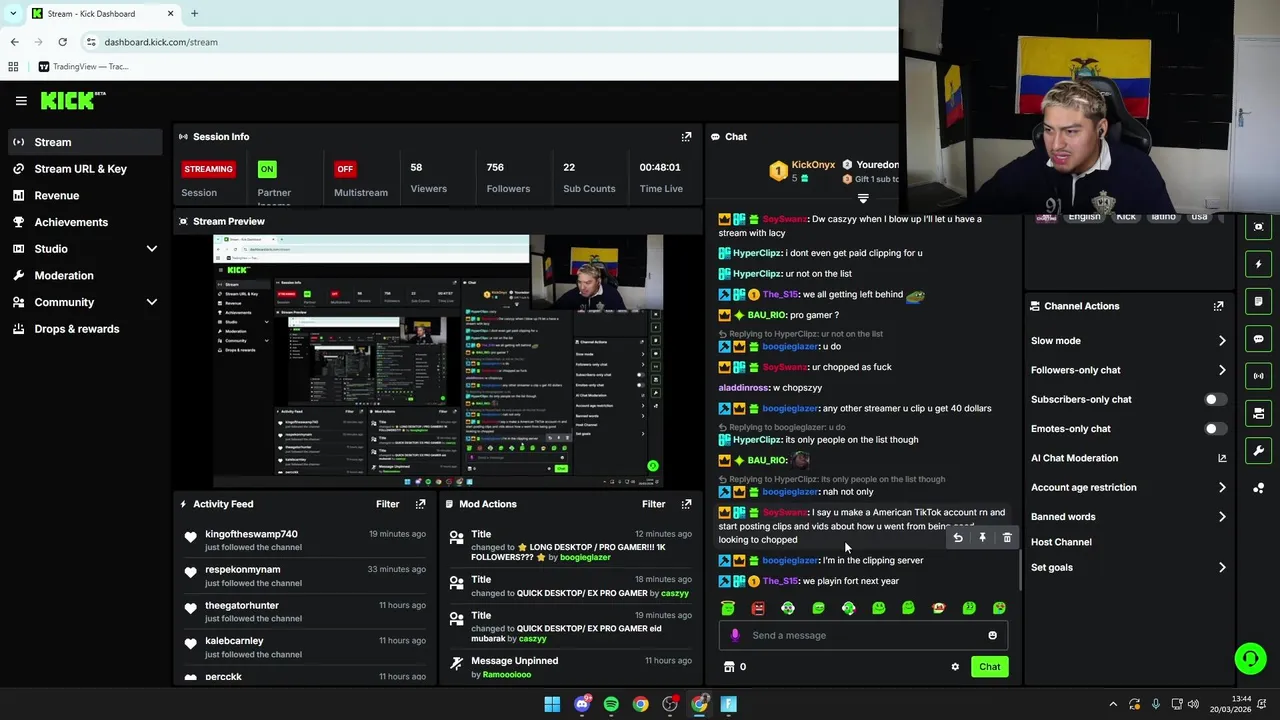This screenshot has height=720, width=1280.
Task: Open AI Chat Moderation external link icon
Action: 1222,458
